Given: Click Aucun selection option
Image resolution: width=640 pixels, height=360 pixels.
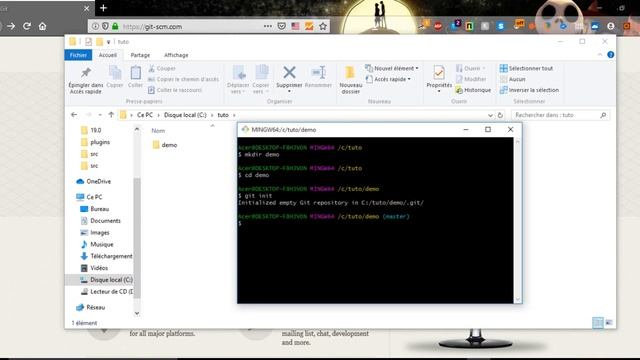Looking at the screenshot, I should coord(513,79).
